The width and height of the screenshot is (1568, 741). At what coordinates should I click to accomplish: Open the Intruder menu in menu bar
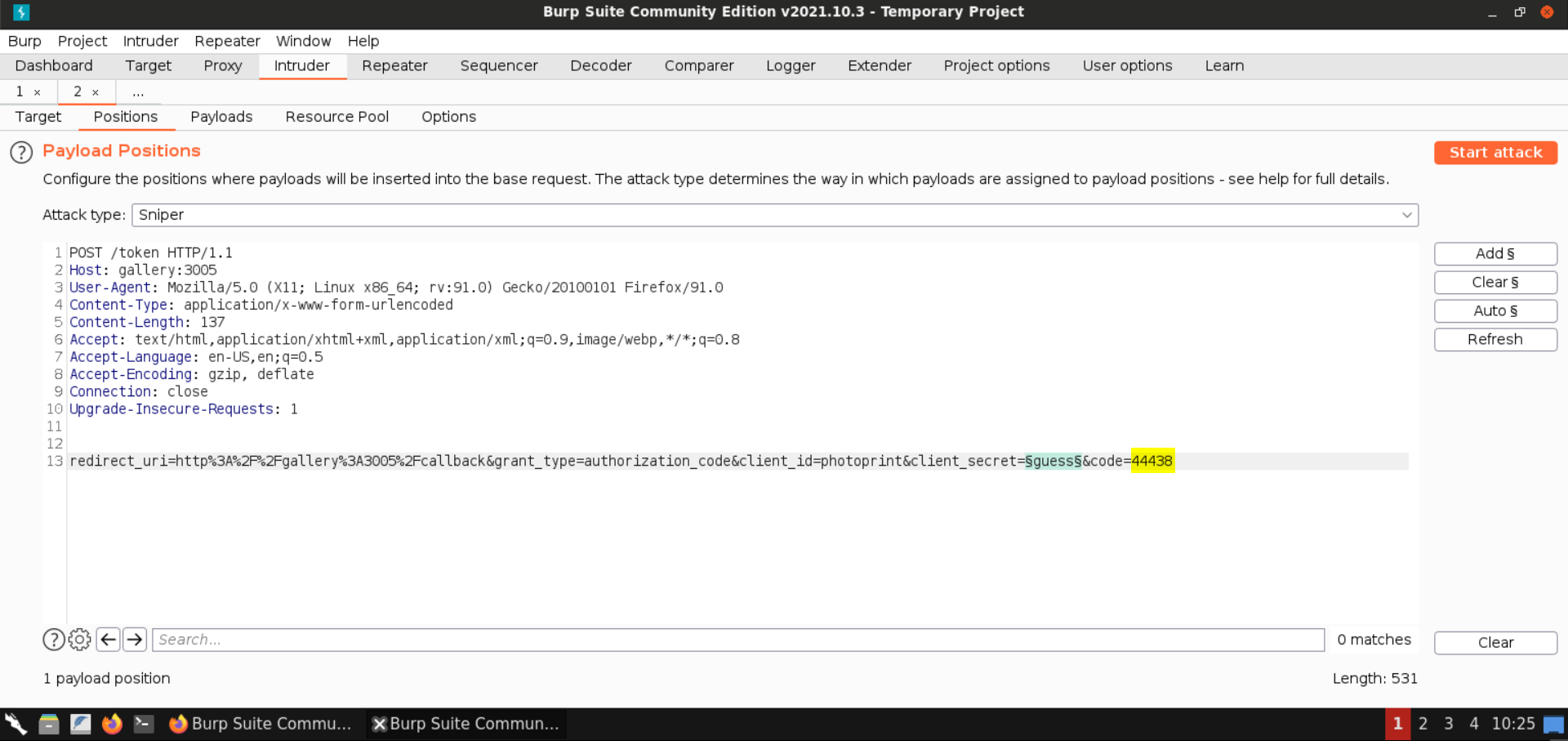pos(150,41)
